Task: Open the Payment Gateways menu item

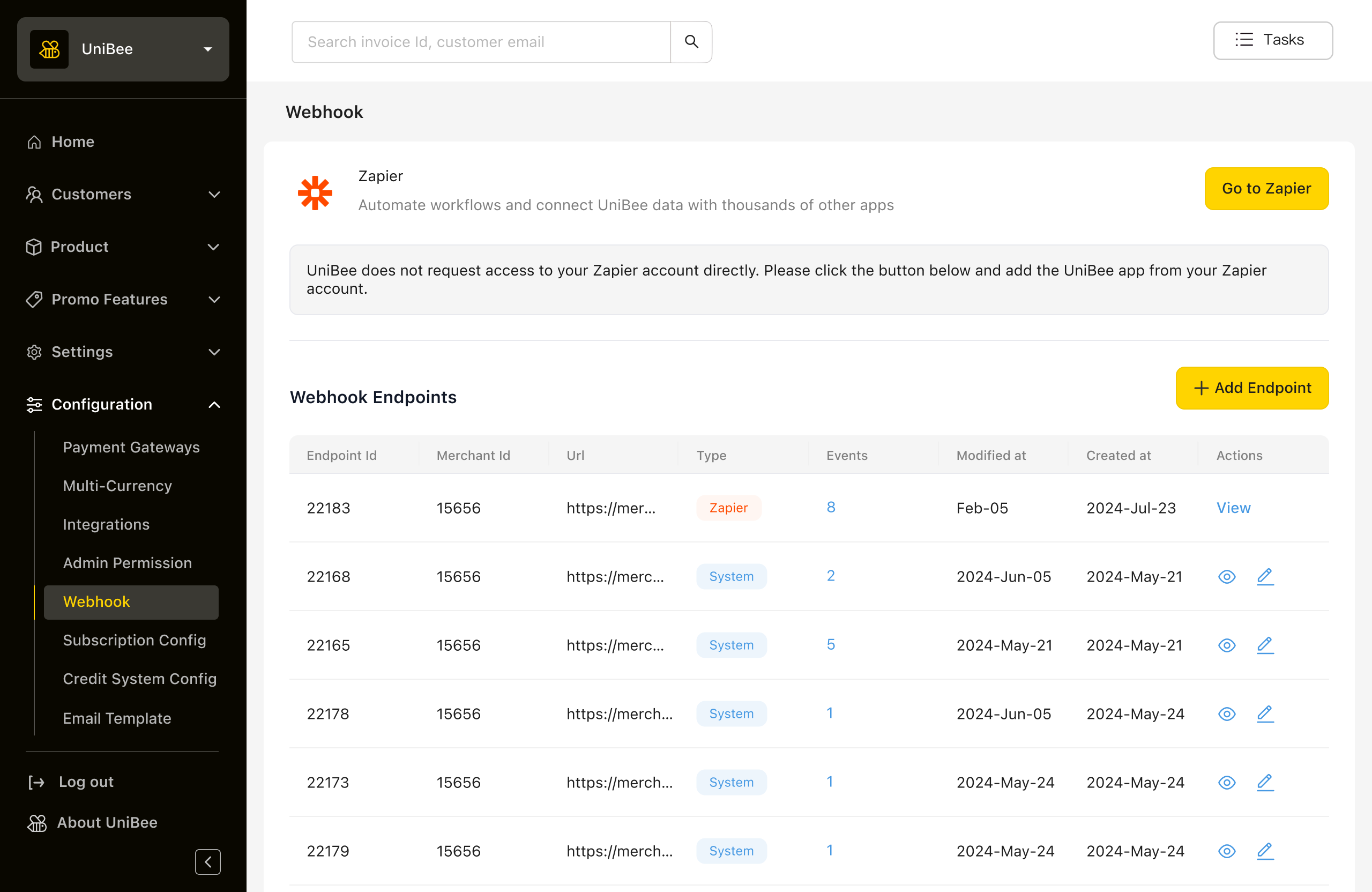Action: [x=131, y=447]
